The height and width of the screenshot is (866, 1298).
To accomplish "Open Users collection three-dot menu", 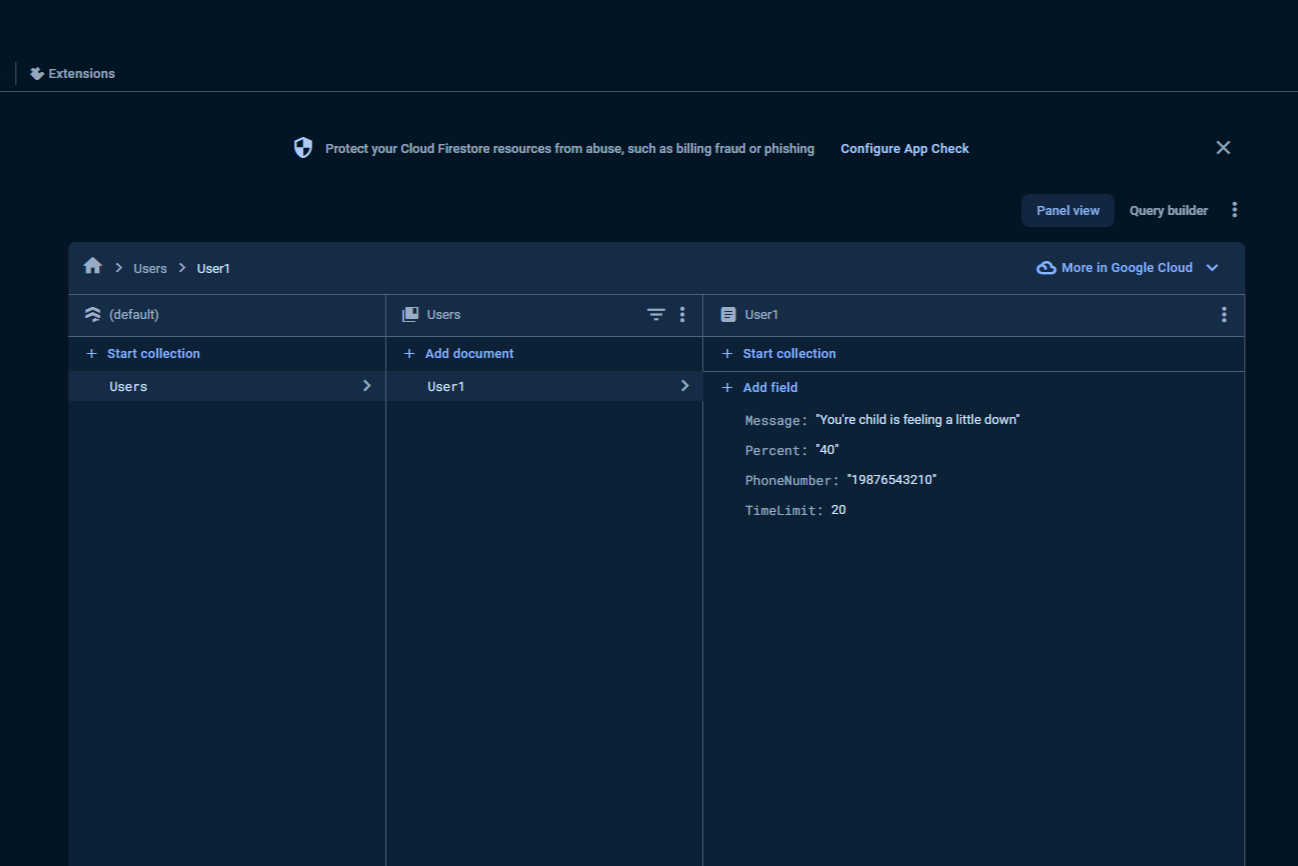I will coord(683,314).
